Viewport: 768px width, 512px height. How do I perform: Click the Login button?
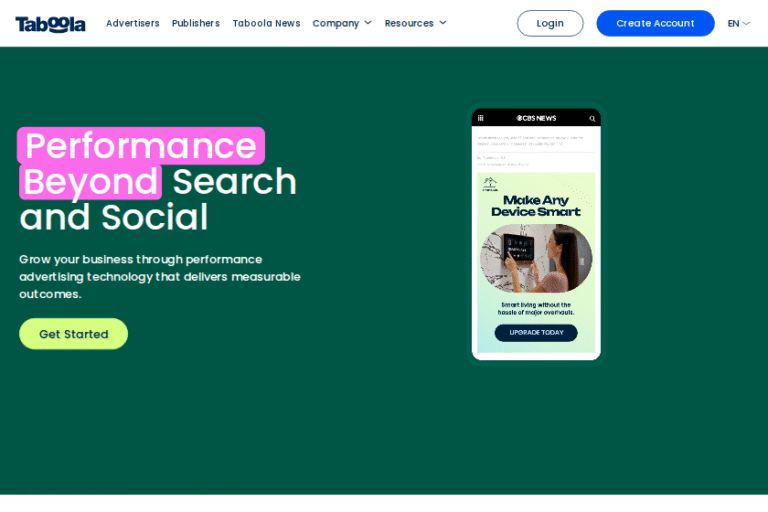point(550,23)
